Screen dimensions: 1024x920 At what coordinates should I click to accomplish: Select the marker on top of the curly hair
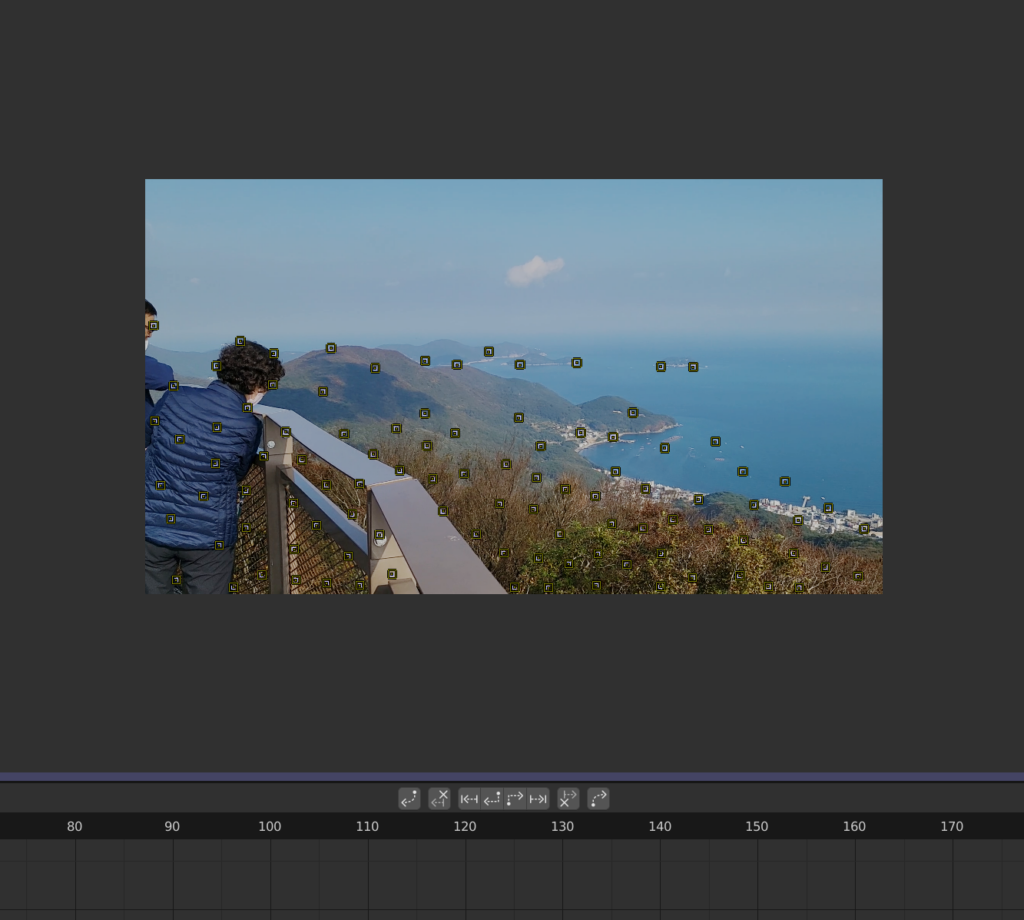pyautogui.click(x=240, y=341)
